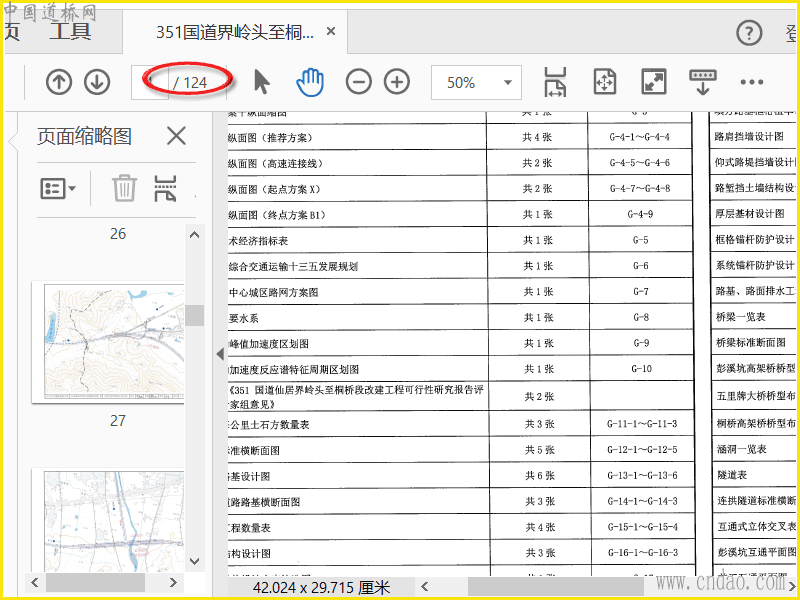This screenshot has height=600, width=800.
Task: Open the help question-mark icon
Action: [x=749, y=33]
